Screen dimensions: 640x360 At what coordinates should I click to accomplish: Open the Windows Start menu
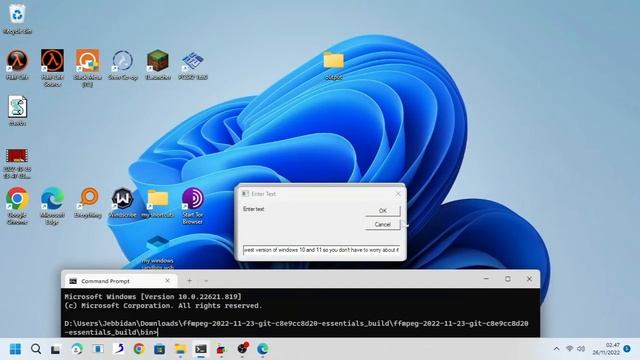pos(15,349)
